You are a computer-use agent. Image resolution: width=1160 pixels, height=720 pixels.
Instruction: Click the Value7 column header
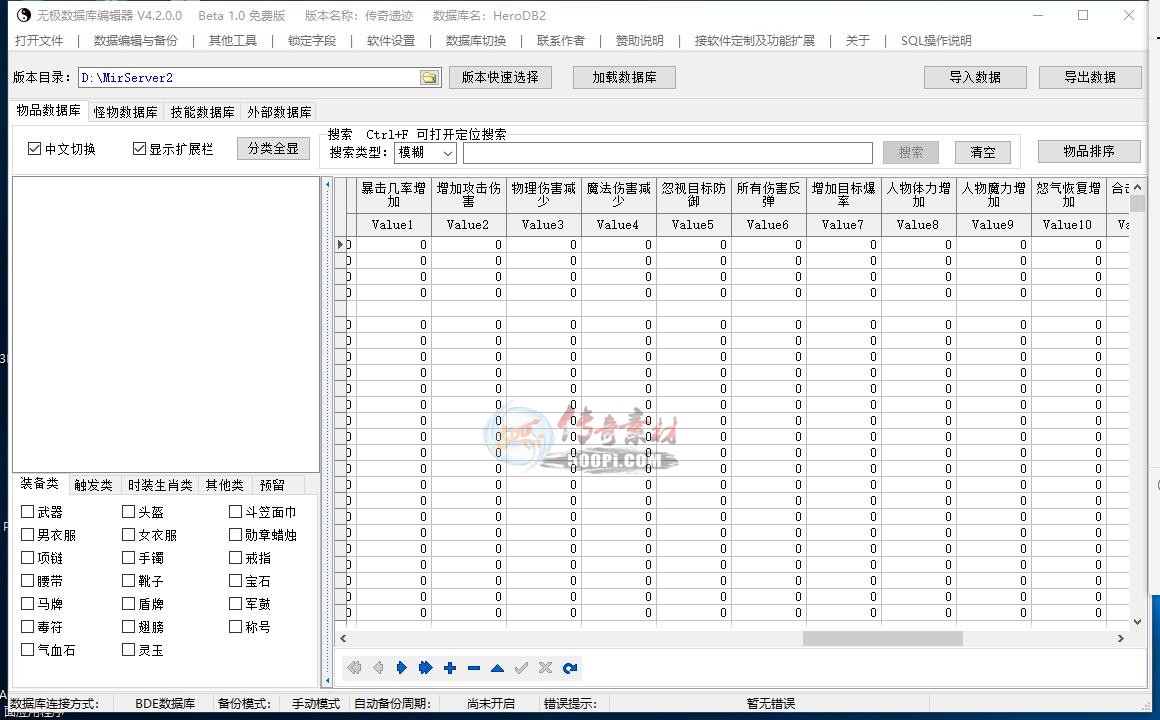point(843,225)
